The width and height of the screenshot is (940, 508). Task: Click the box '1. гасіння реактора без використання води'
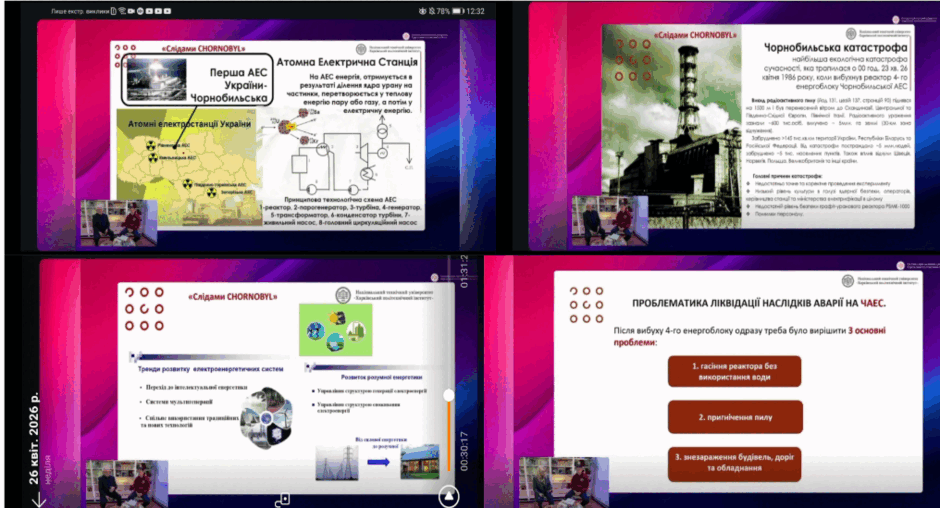(734, 371)
